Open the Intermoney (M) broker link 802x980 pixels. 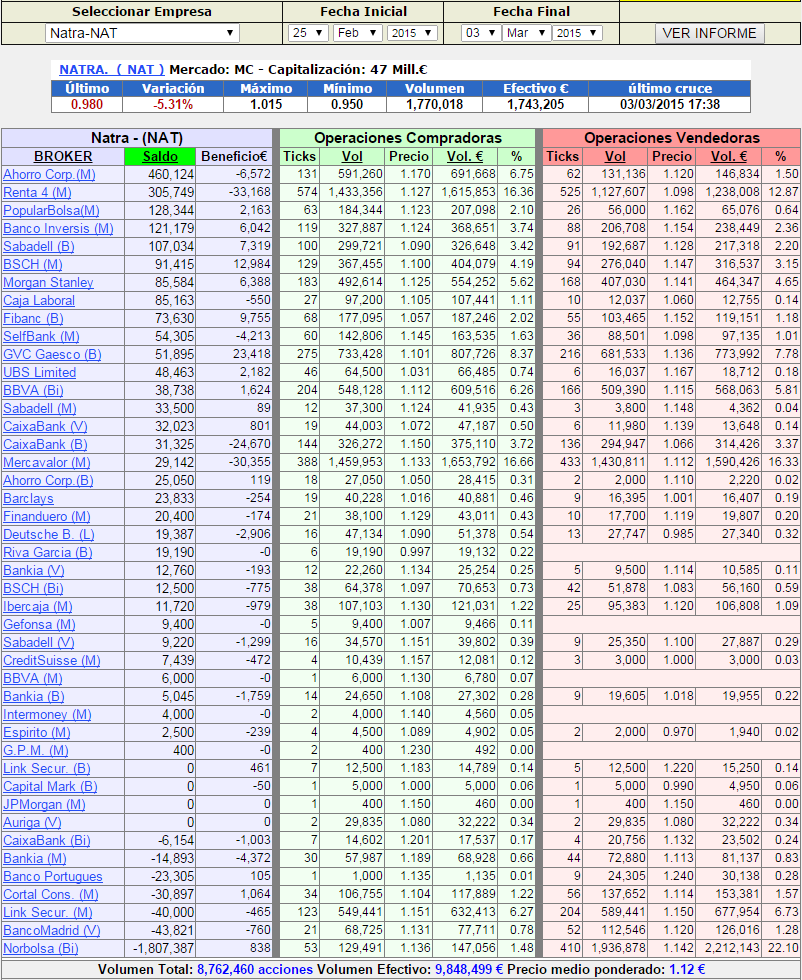(x=48, y=715)
